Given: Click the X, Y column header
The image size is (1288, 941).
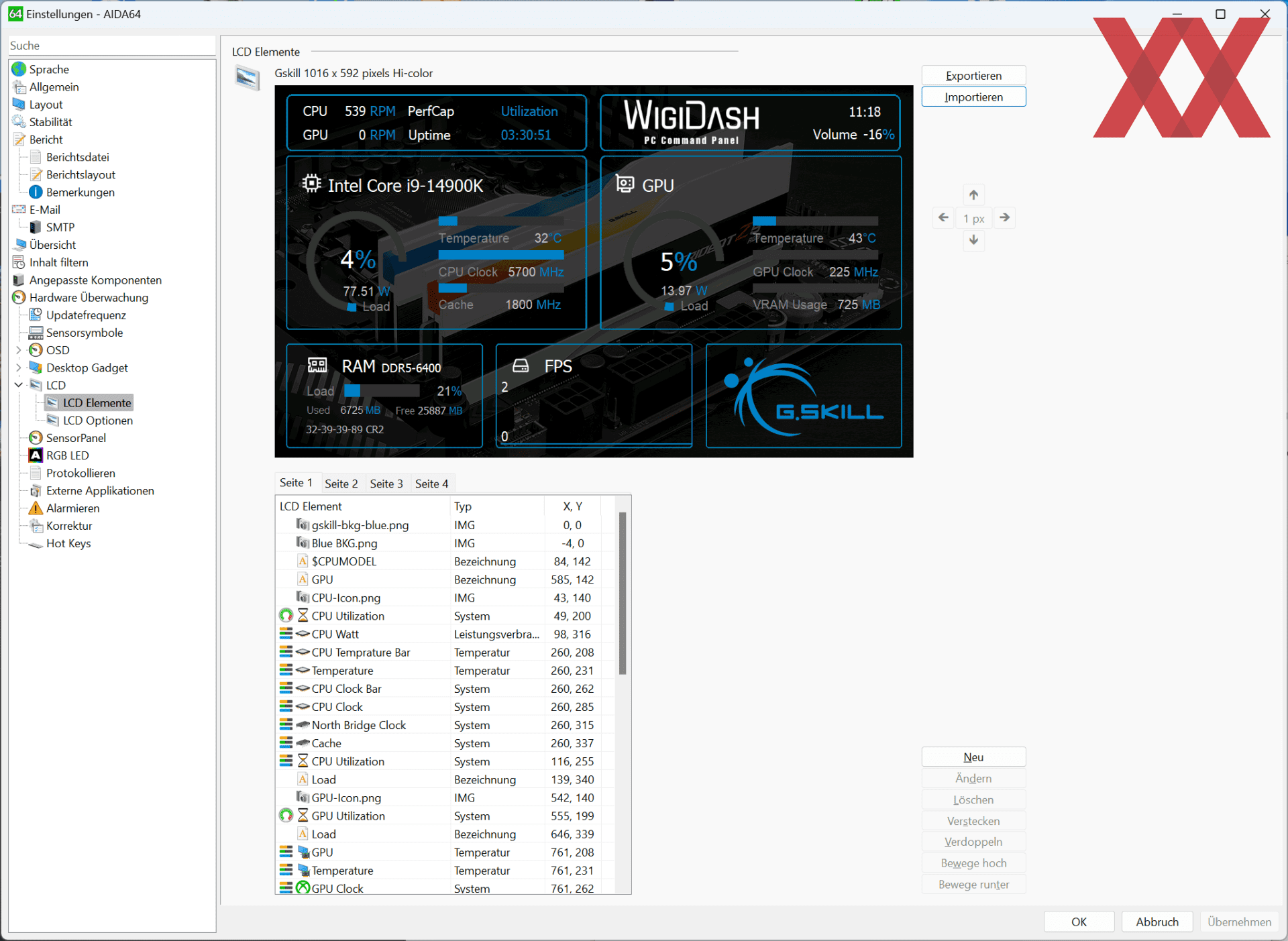Looking at the screenshot, I should [x=572, y=506].
